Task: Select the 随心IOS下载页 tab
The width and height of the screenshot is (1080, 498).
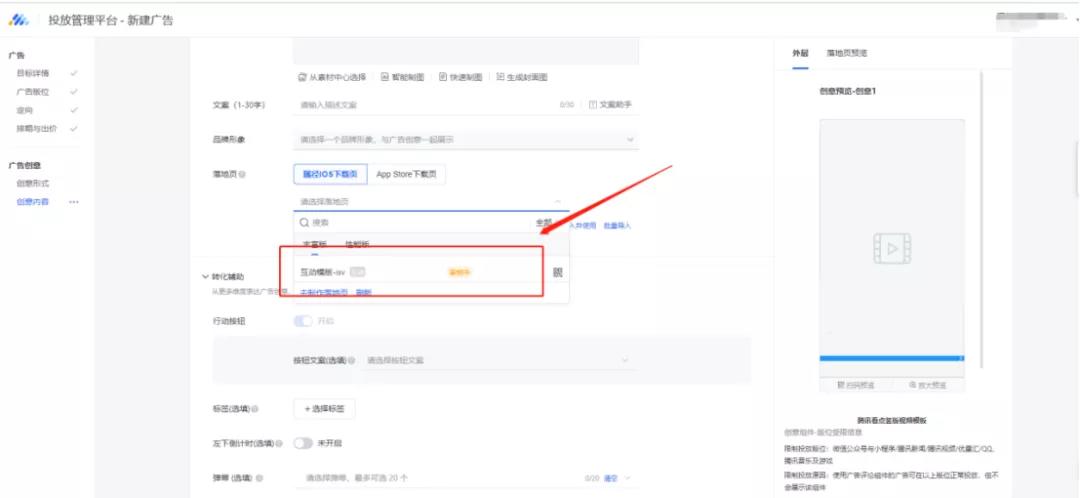Action: 330,175
